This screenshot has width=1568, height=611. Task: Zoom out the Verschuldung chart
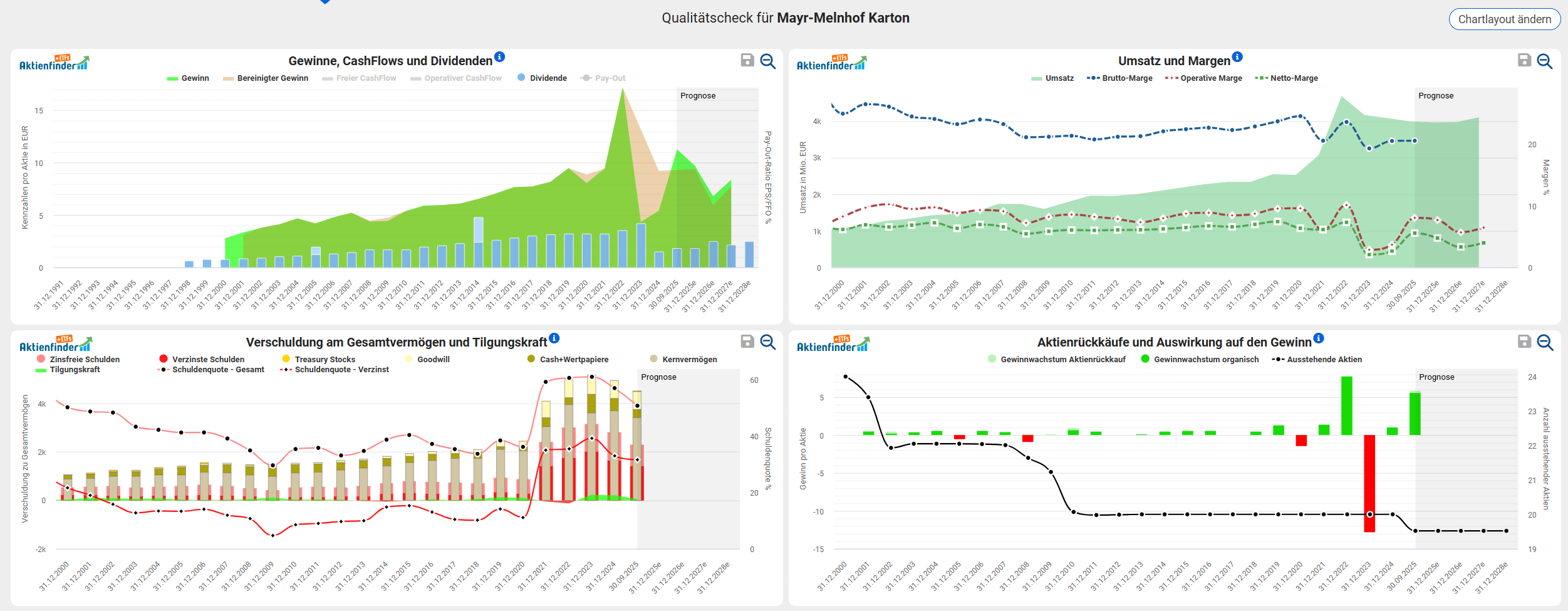coord(767,342)
